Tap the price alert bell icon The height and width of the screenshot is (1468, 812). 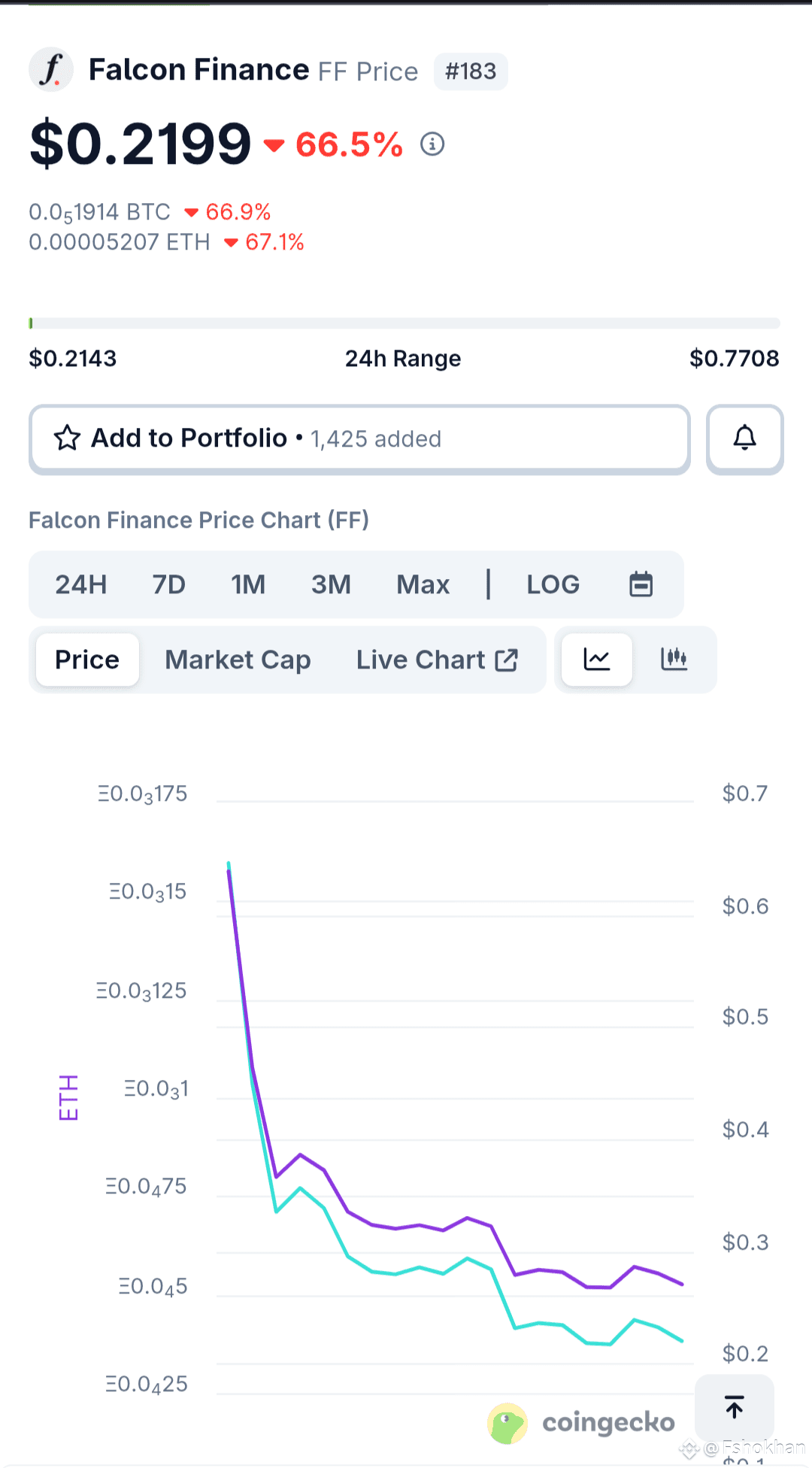(744, 439)
